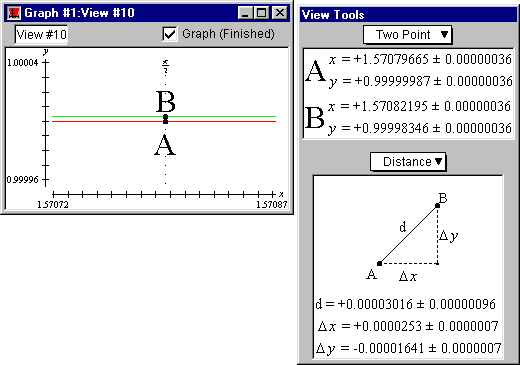
Task: Click the Δx = +0.0000253 readout
Action: pos(408,326)
